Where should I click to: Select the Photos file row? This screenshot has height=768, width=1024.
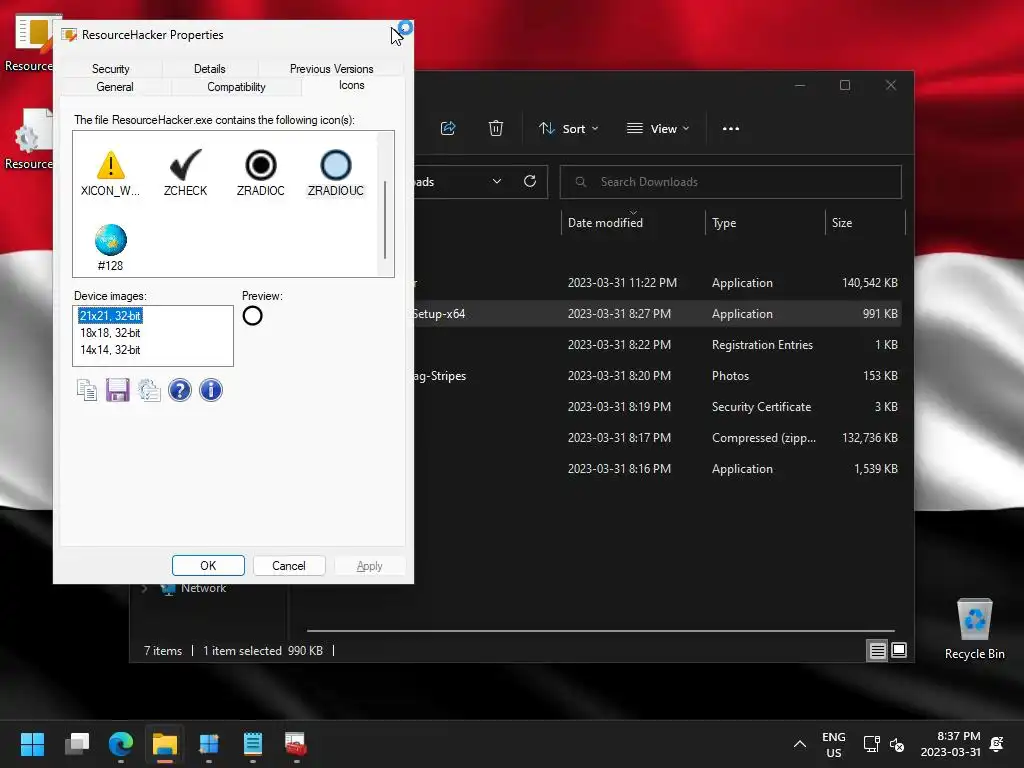[660, 376]
